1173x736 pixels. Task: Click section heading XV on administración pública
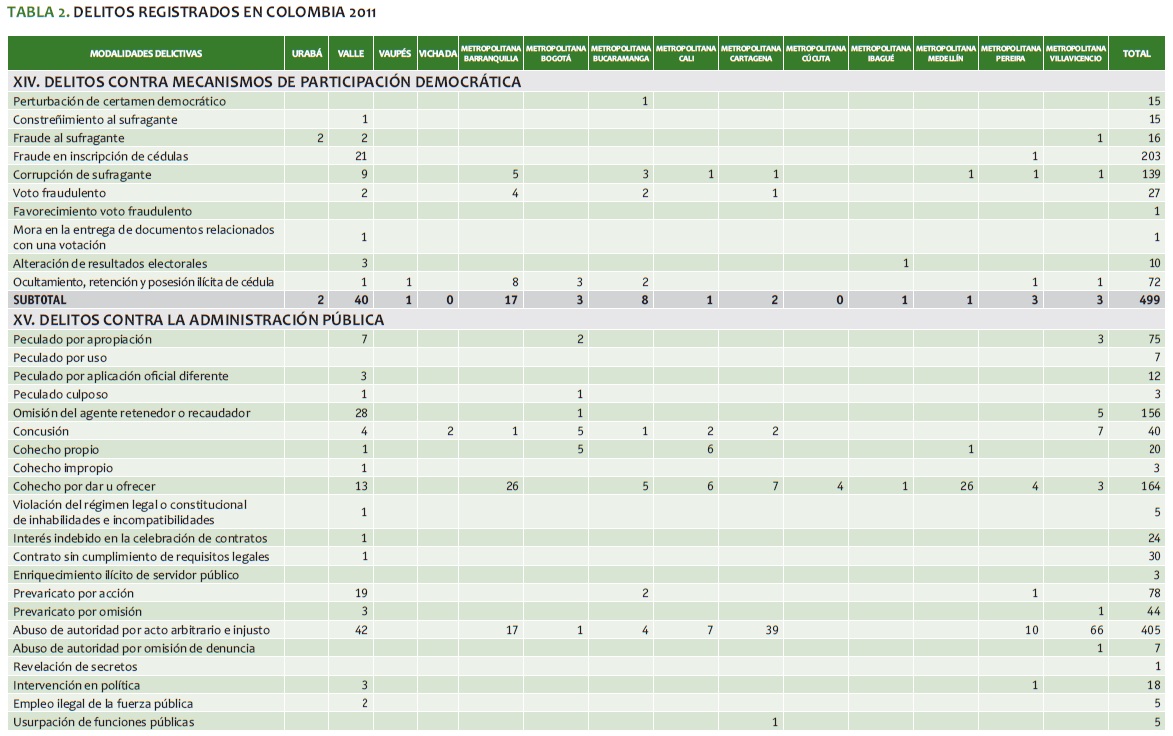click(x=198, y=320)
